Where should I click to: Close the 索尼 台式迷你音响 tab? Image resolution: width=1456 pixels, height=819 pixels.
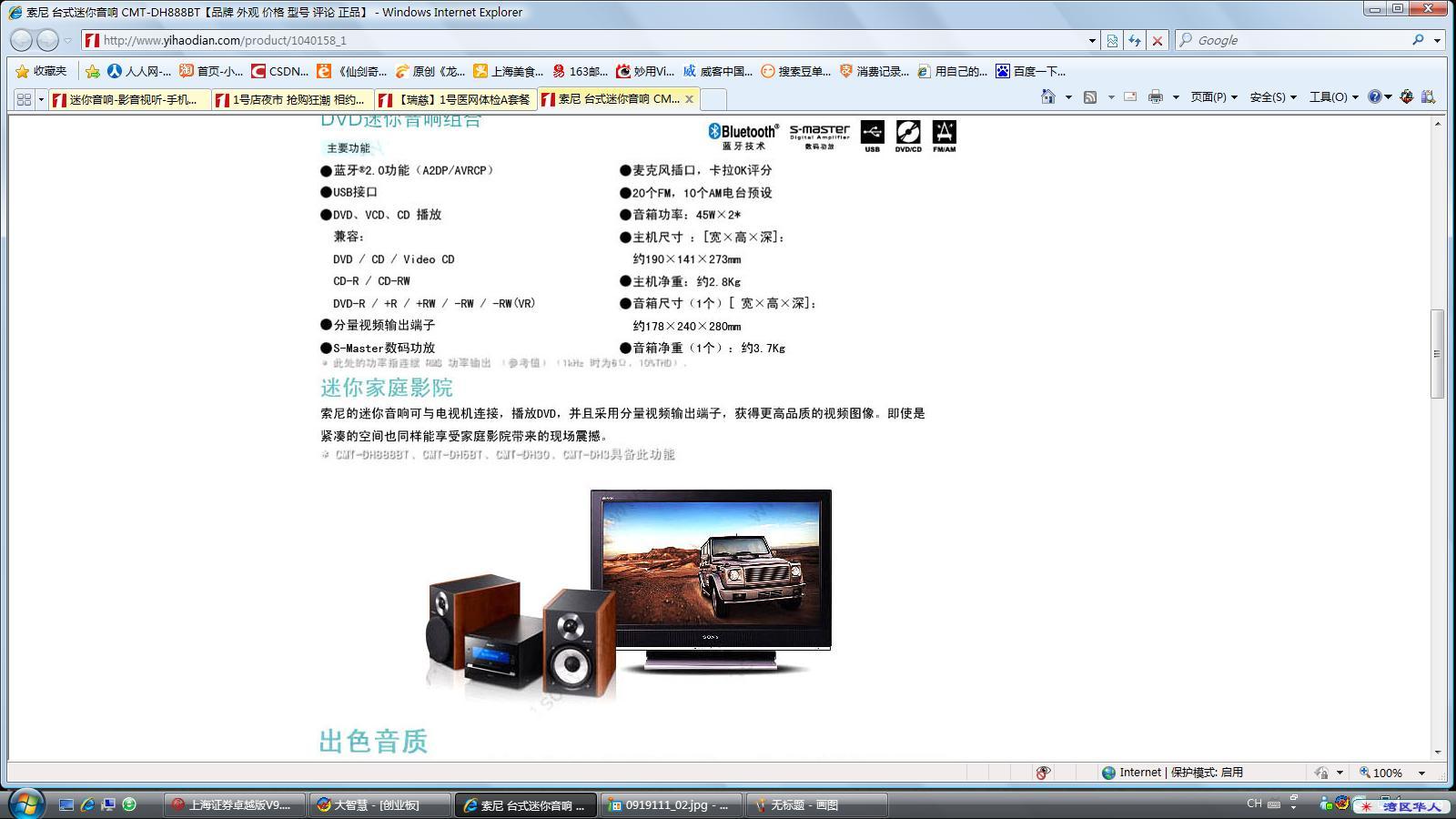click(689, 98)
